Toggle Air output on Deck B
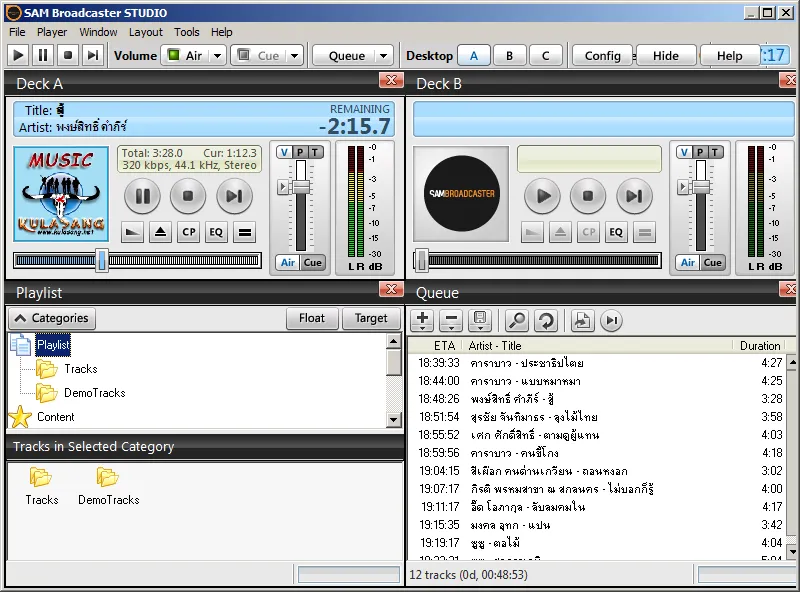Screen dimensions: 800x592 [688, 262]
